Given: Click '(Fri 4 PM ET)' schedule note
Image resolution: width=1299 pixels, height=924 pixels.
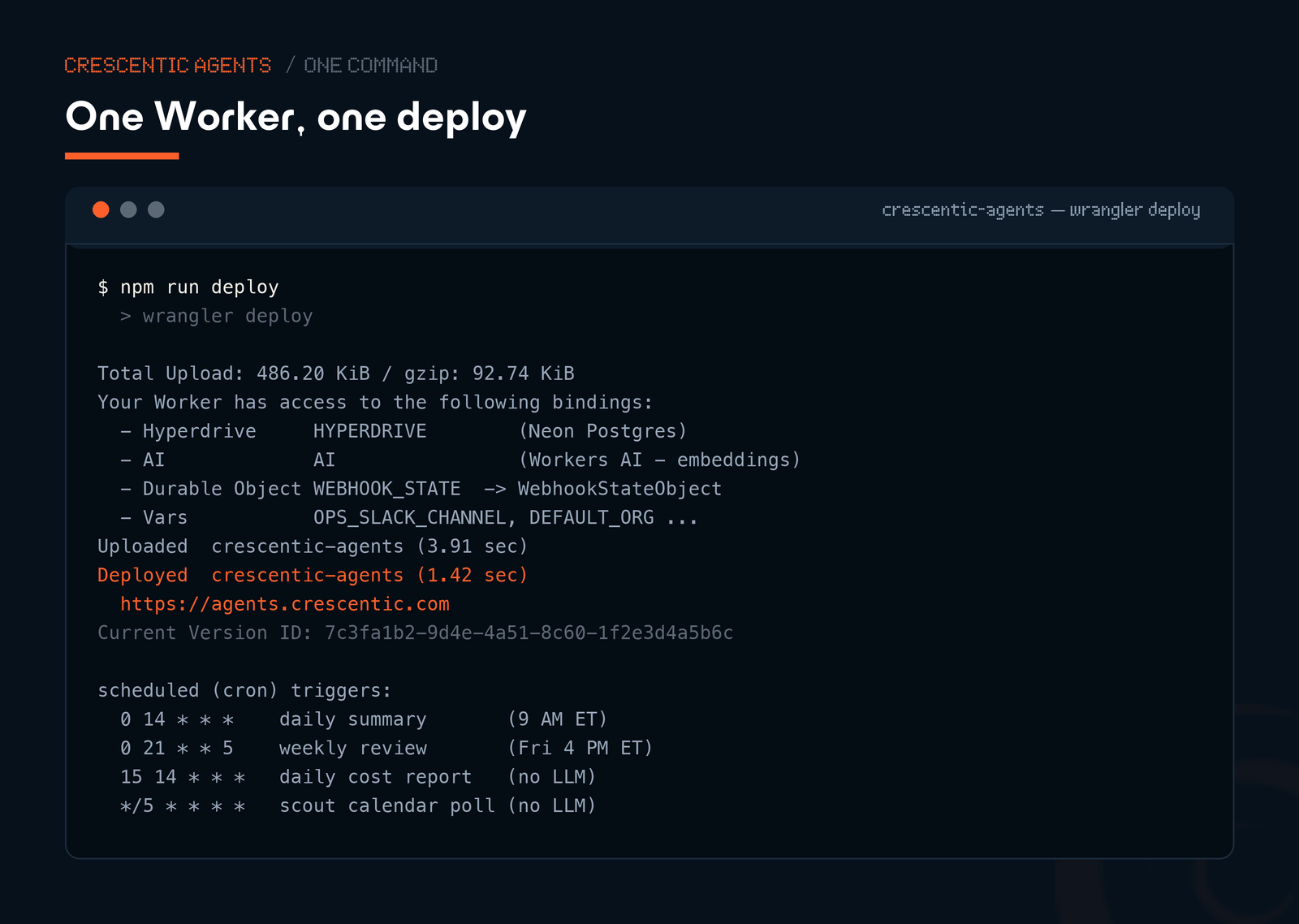Looking at the screenshot, I should pos(580,749).
